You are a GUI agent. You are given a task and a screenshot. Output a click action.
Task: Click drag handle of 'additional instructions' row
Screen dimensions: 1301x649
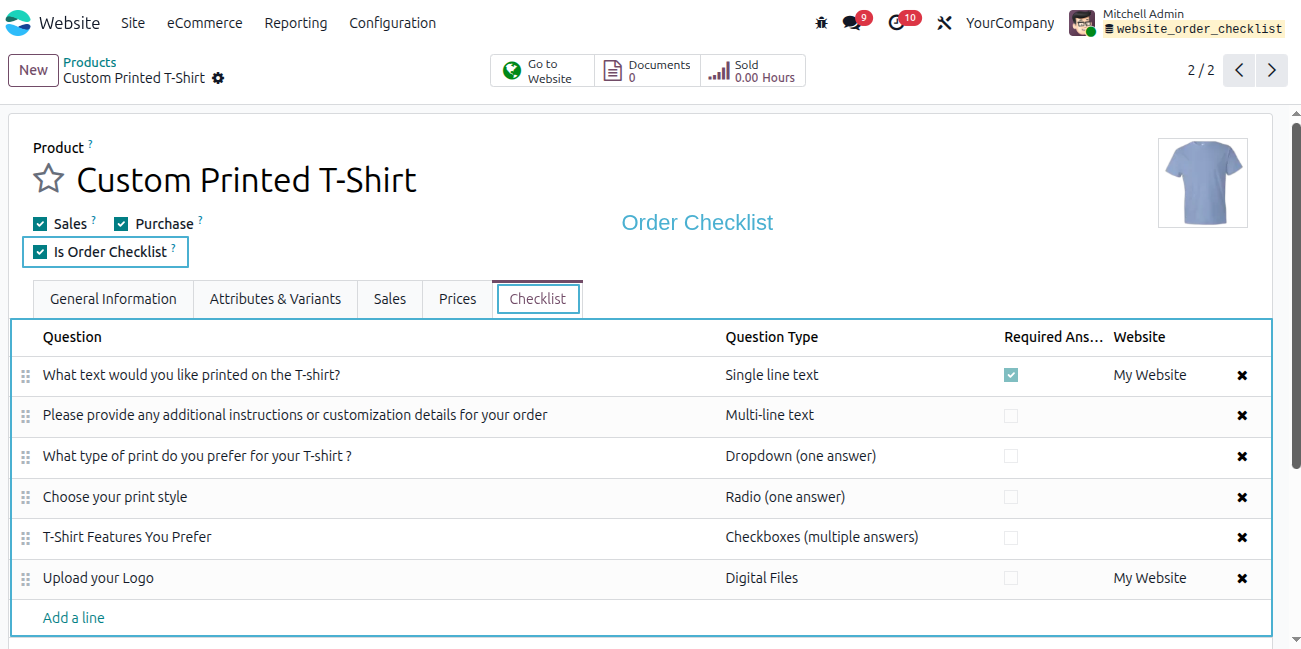click(x=26, y=416)
